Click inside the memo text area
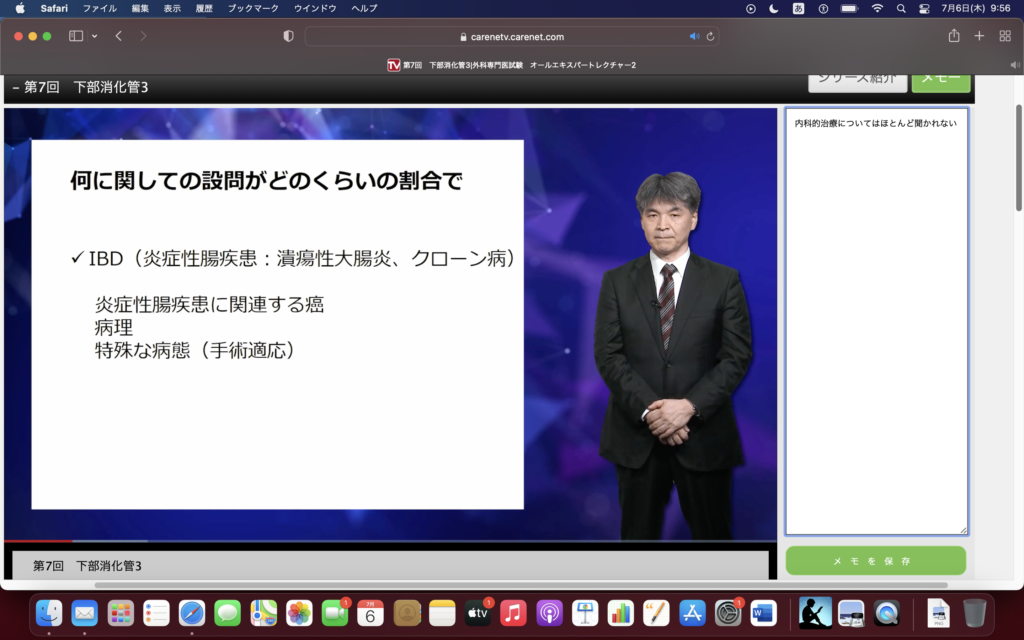The height and width of the screenshot is (640, 1024). coord(876,320)
